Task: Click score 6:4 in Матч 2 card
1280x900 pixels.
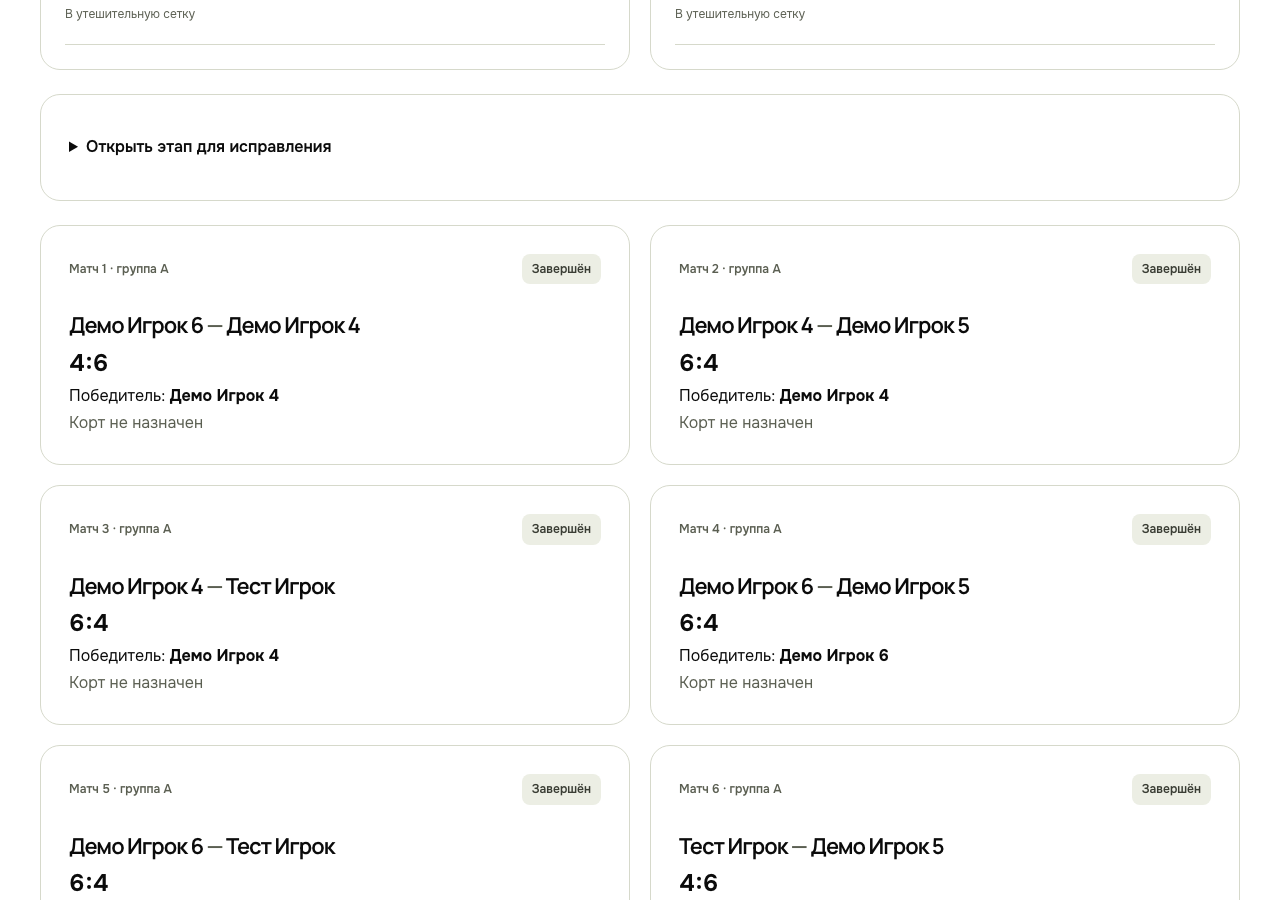Action: pos(698,362)
